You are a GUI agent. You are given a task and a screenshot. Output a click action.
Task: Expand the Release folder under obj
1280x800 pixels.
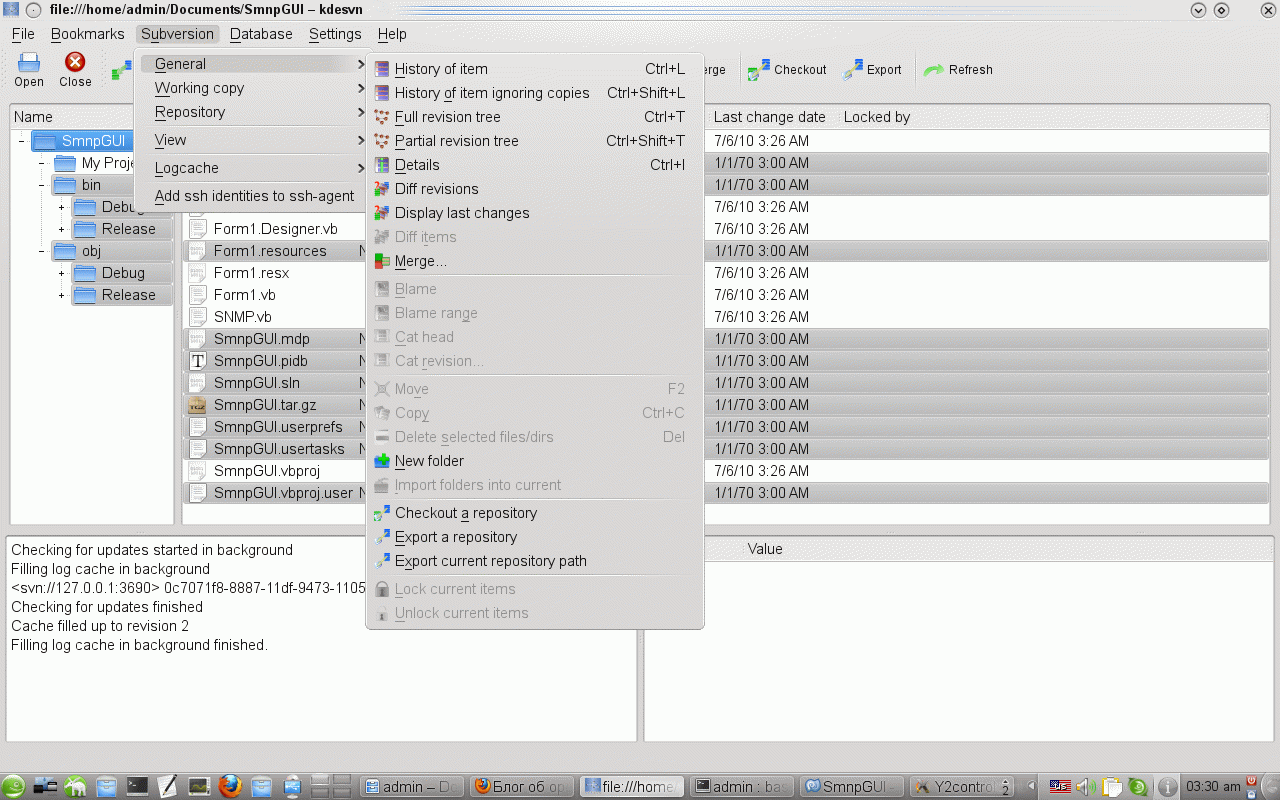click(x=61, y=295)
